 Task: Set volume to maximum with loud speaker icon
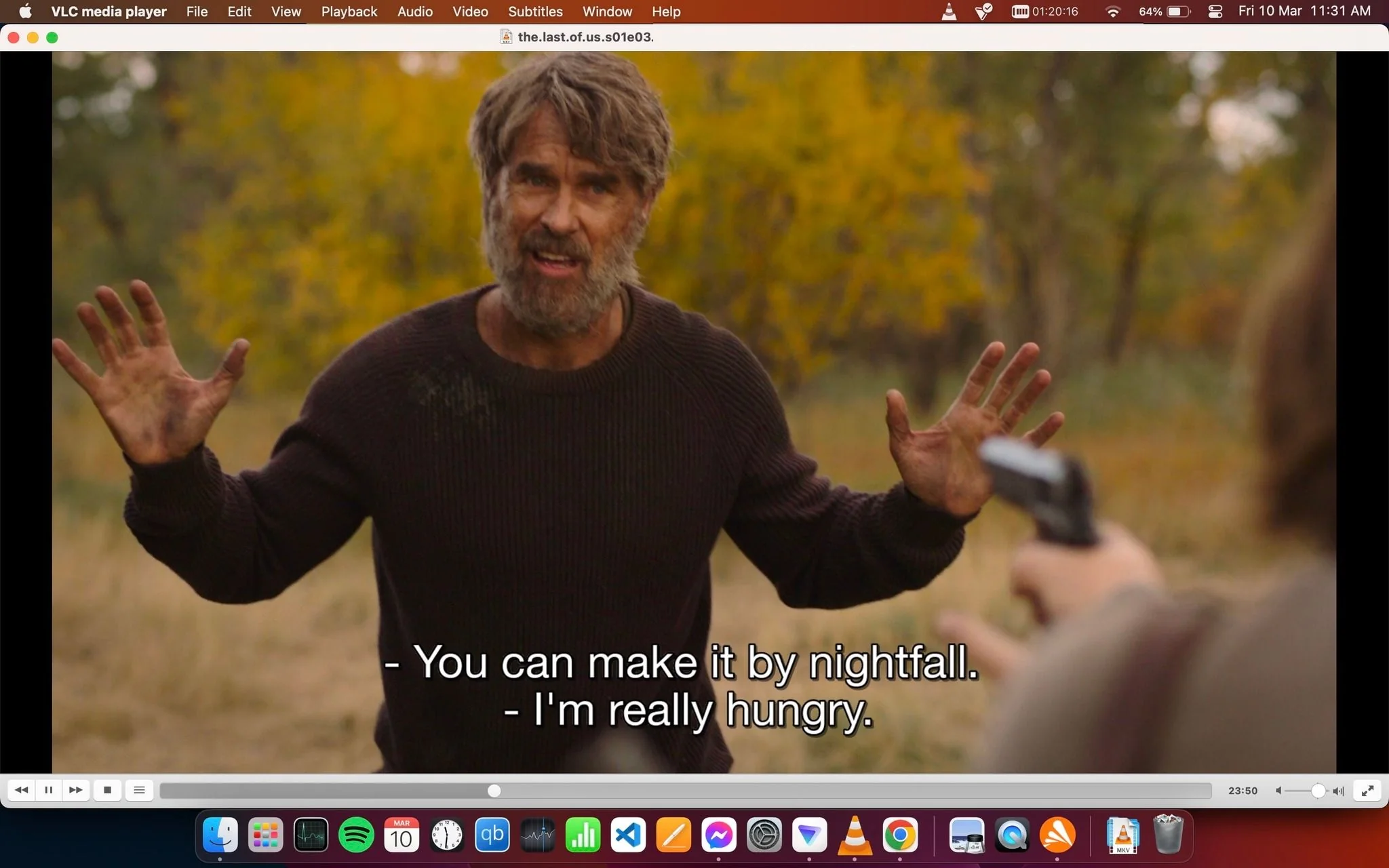[1339, 791]
